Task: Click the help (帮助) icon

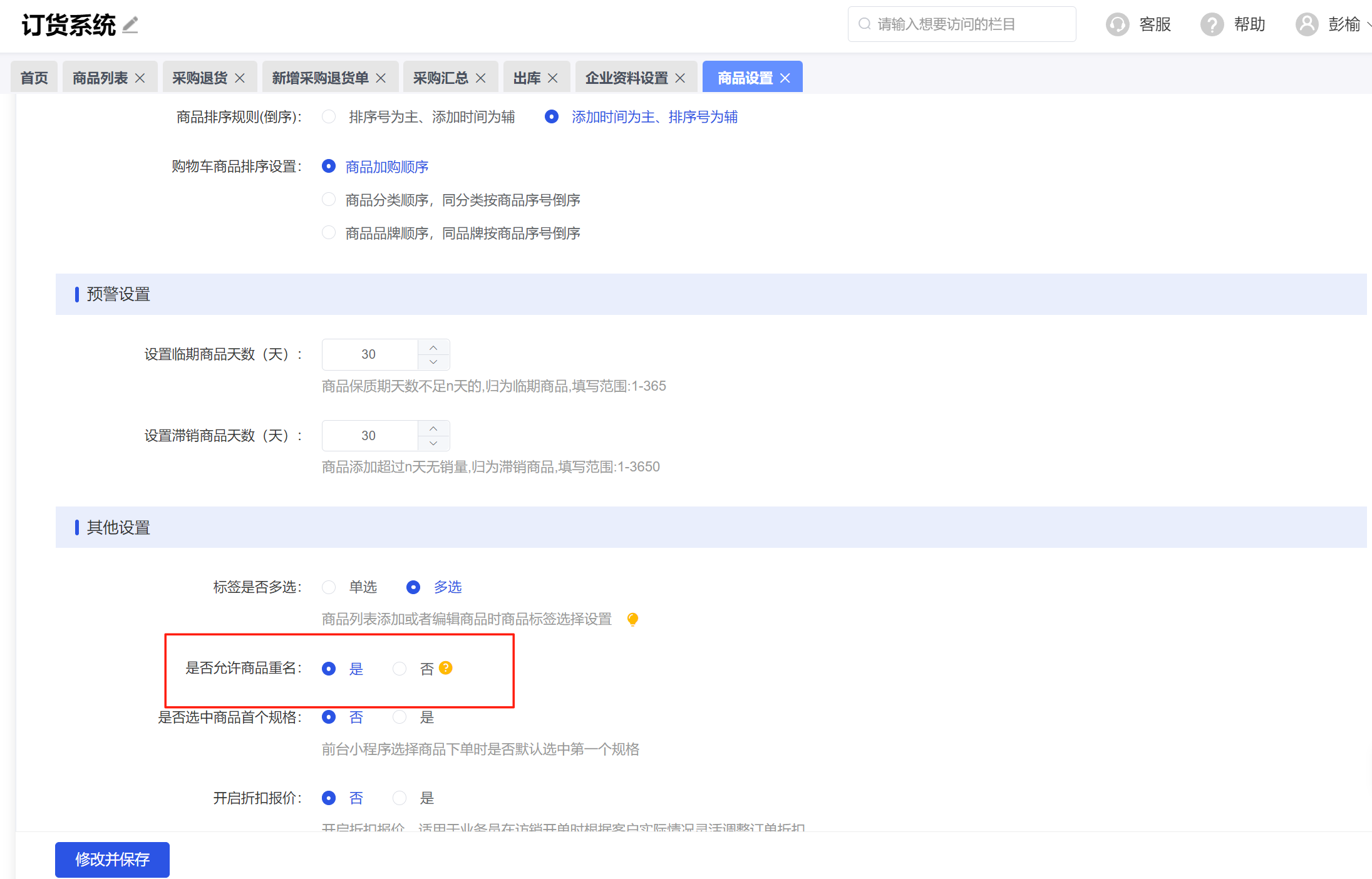Action: click(x=1212, y=24)
